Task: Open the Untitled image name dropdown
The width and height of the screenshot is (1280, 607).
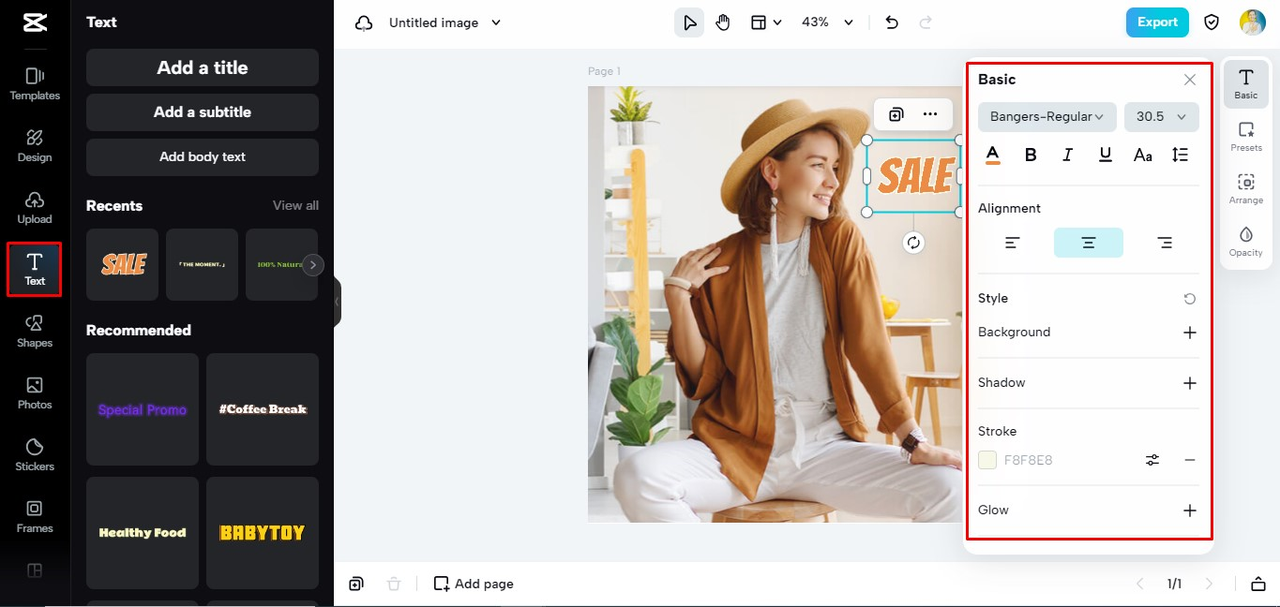Action: (446, 22)
